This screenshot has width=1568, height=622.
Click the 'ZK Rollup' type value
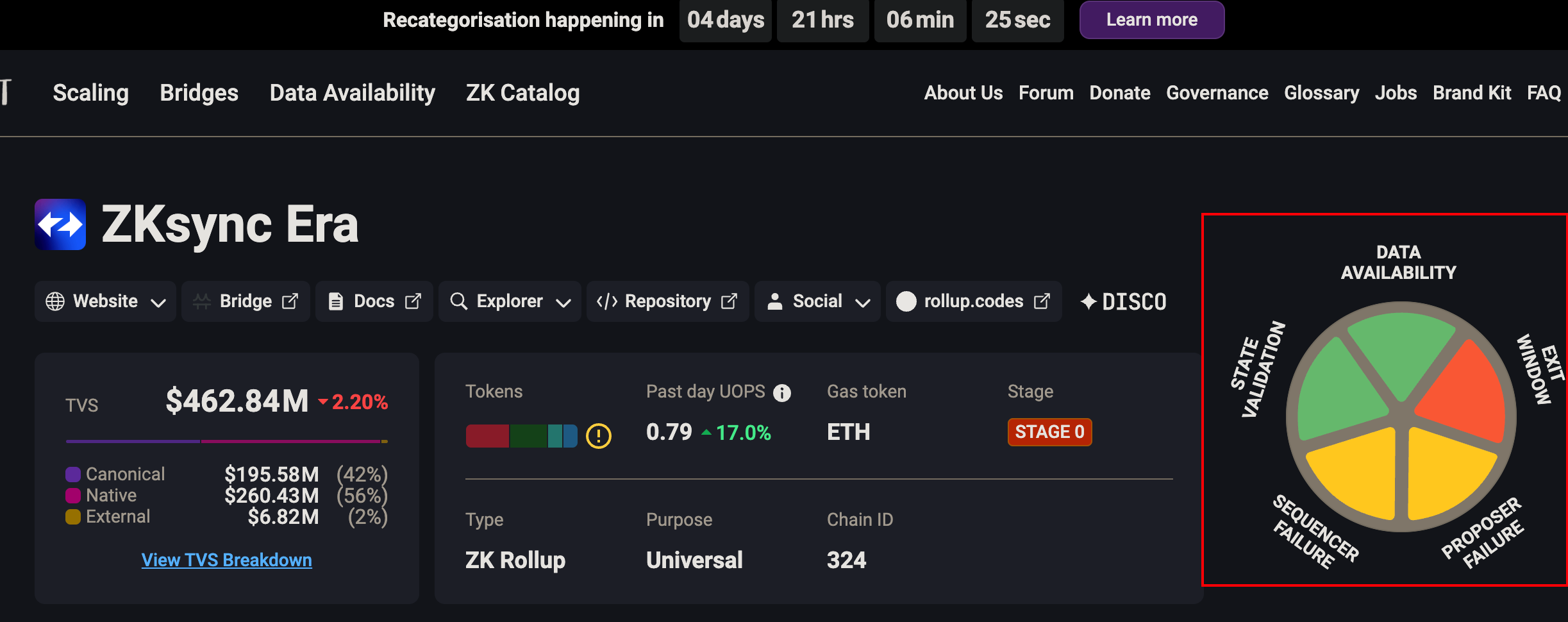tap(515, 560)
